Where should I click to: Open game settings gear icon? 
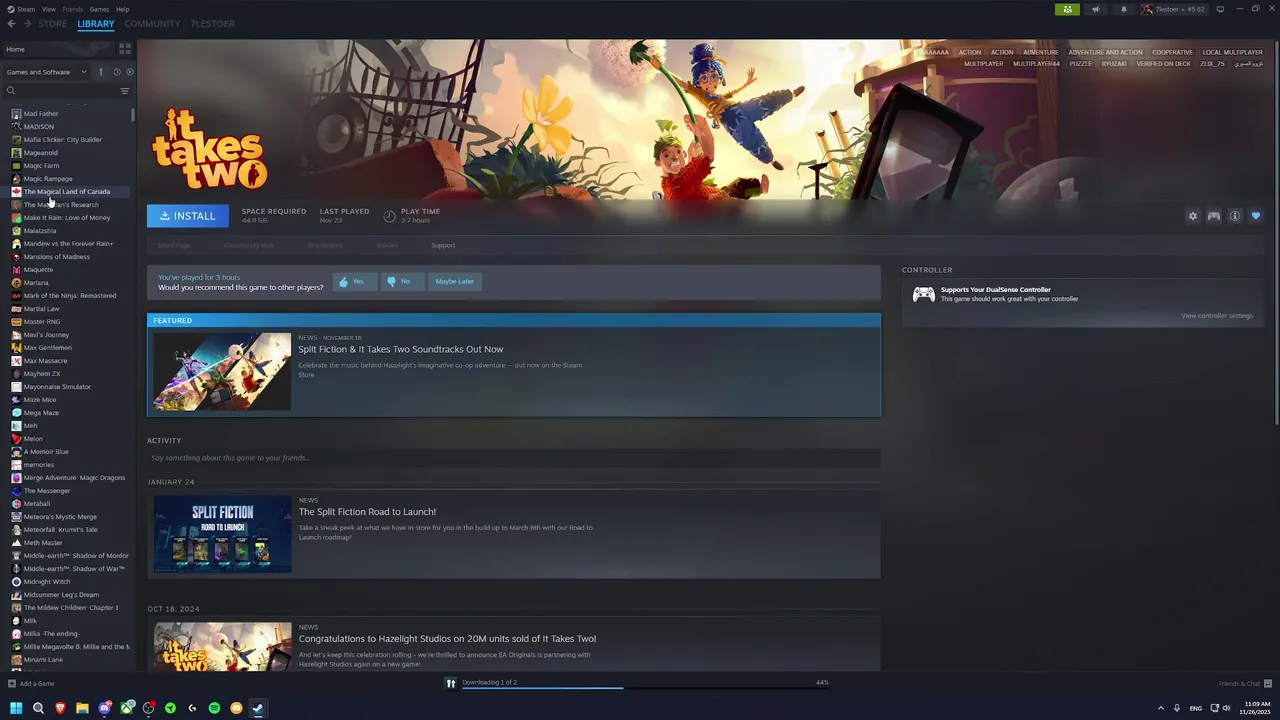click(1192, 216)
